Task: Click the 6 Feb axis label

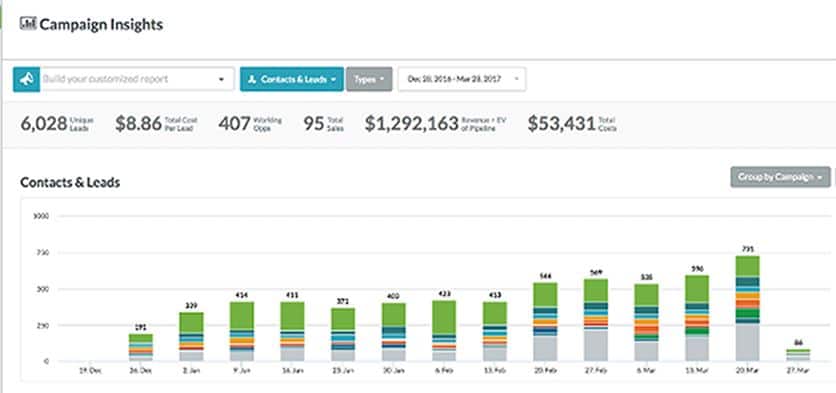Action: point(444,370)
